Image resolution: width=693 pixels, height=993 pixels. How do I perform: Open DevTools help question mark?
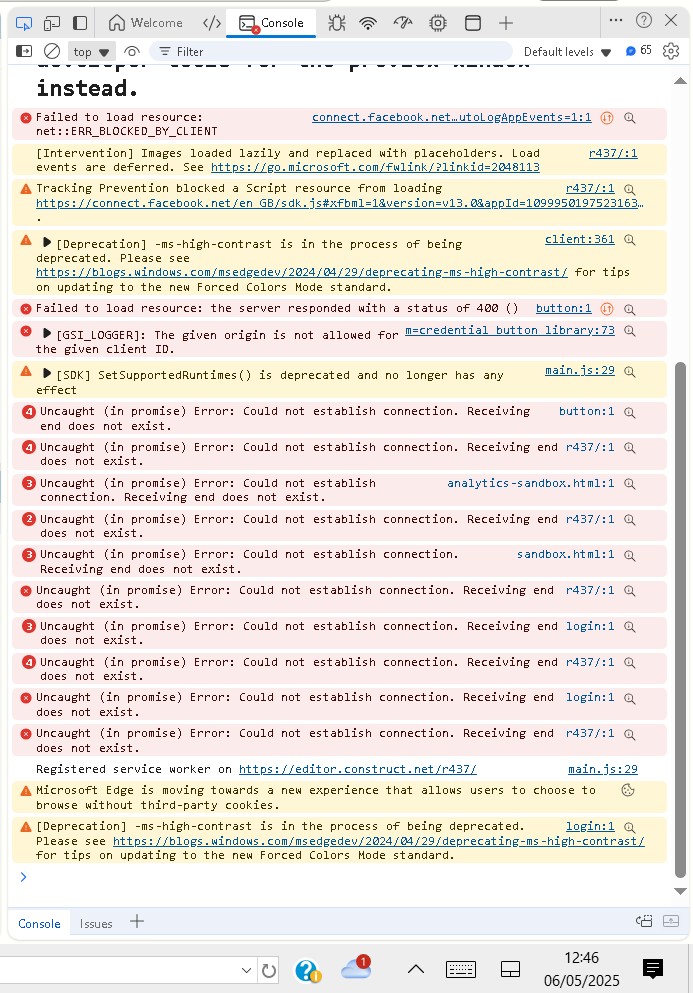tap(644, 20)
